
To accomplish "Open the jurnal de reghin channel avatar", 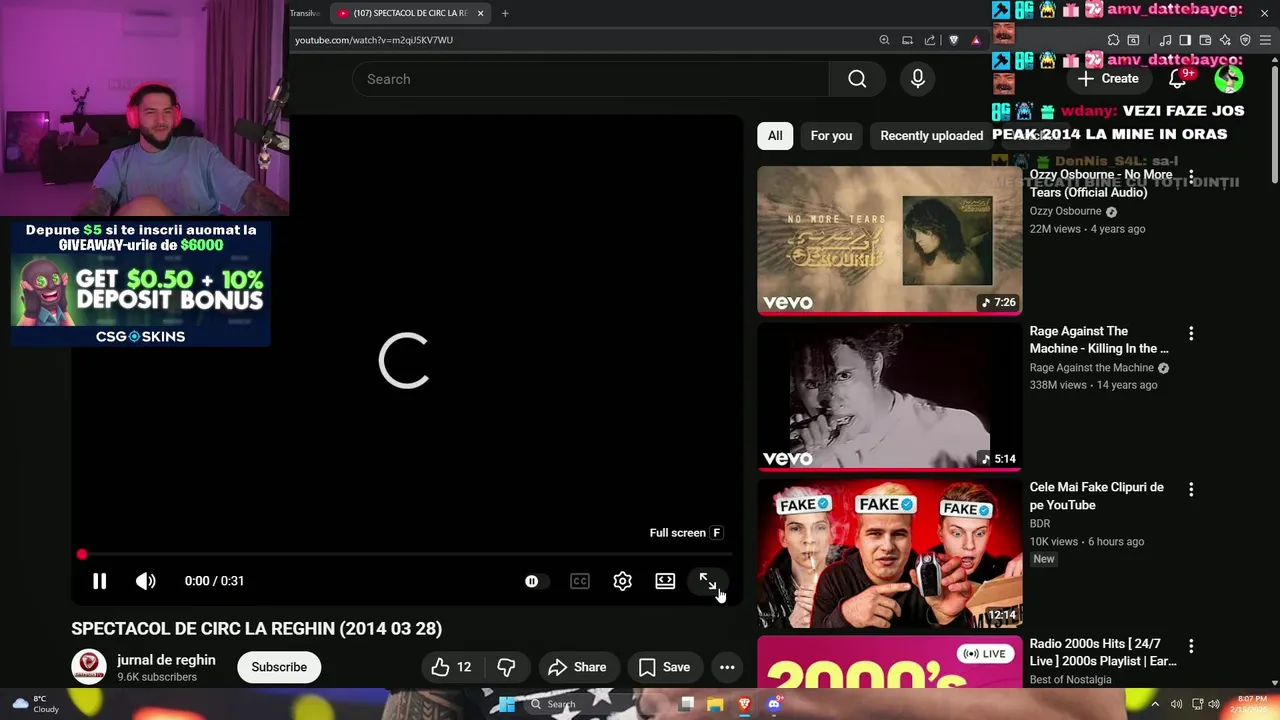I will click(89, 667).
